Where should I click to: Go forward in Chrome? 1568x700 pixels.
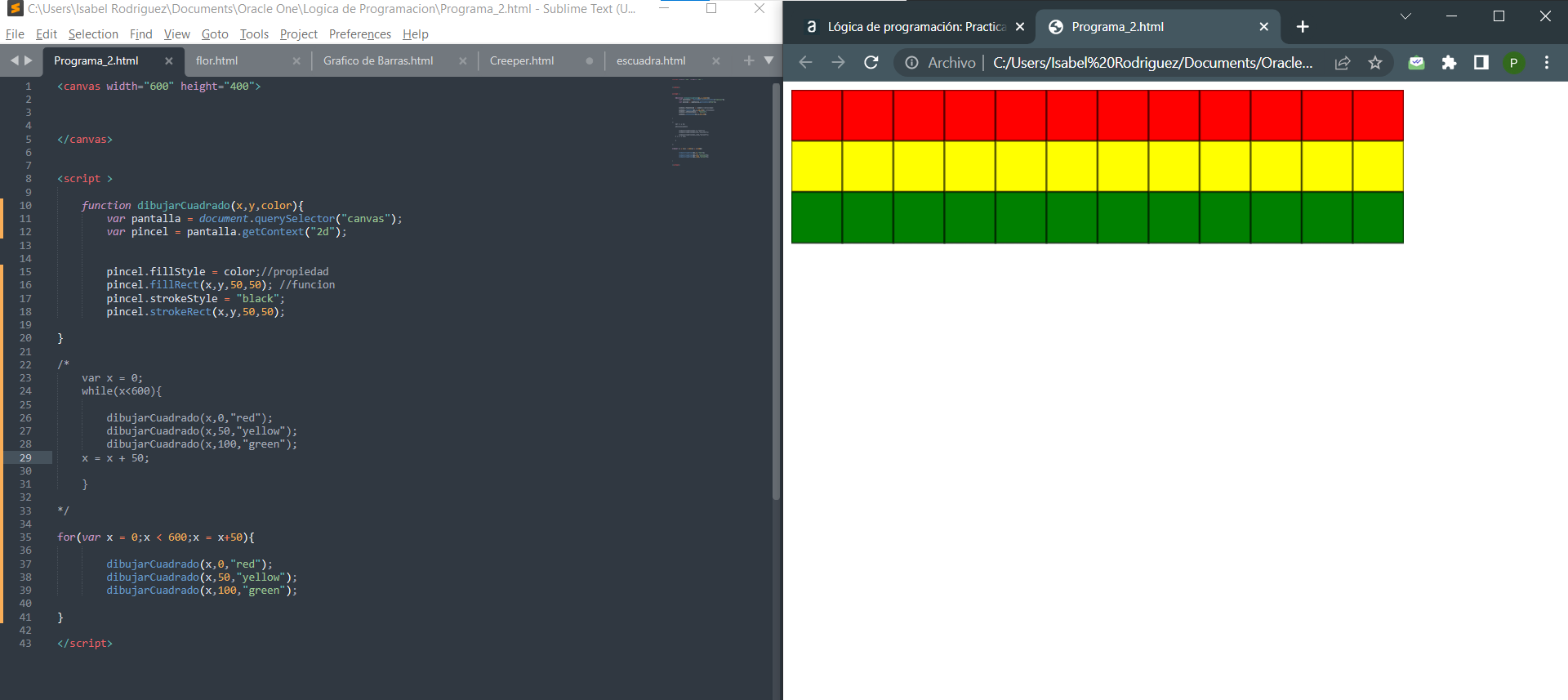click(x=838, y=62)
